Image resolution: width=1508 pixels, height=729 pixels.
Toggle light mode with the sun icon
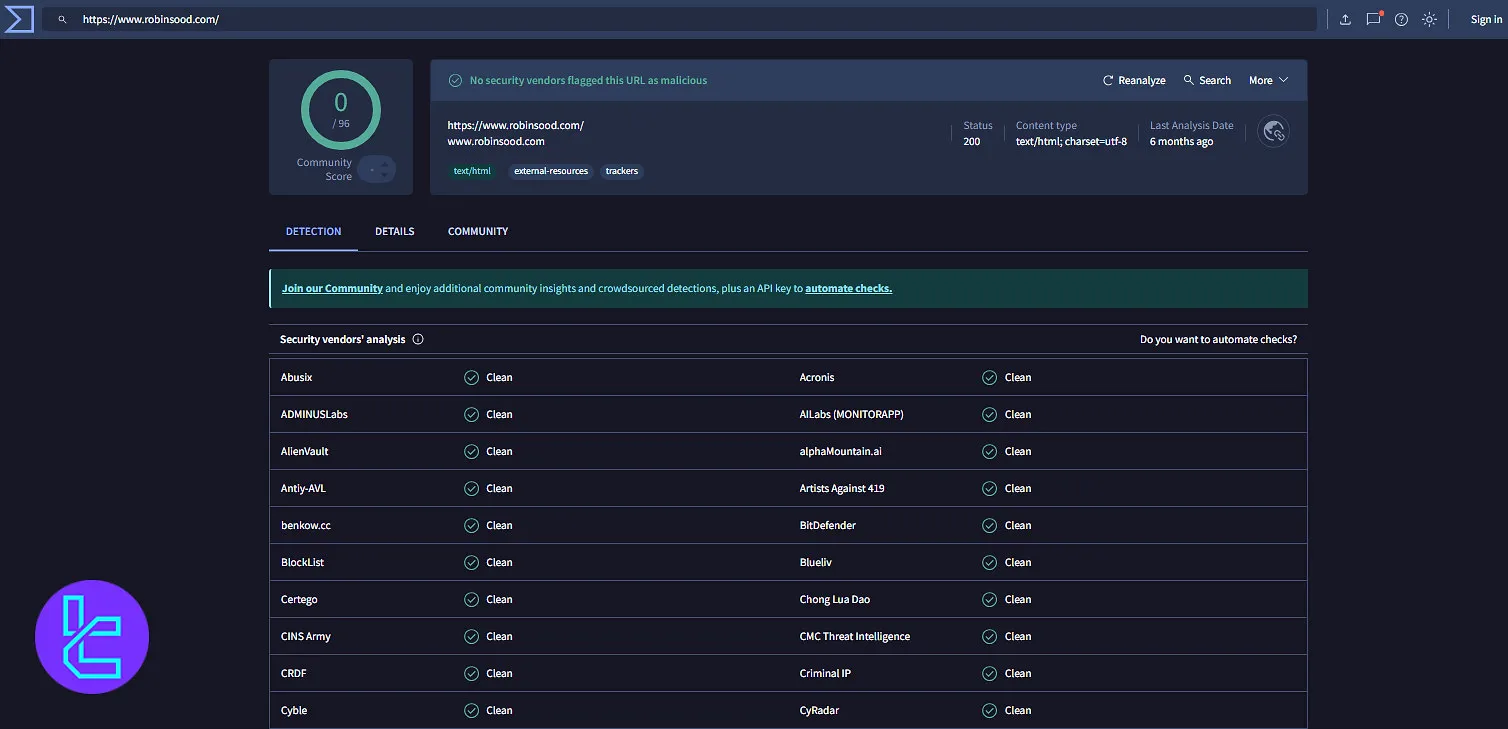pos(1429,19)
